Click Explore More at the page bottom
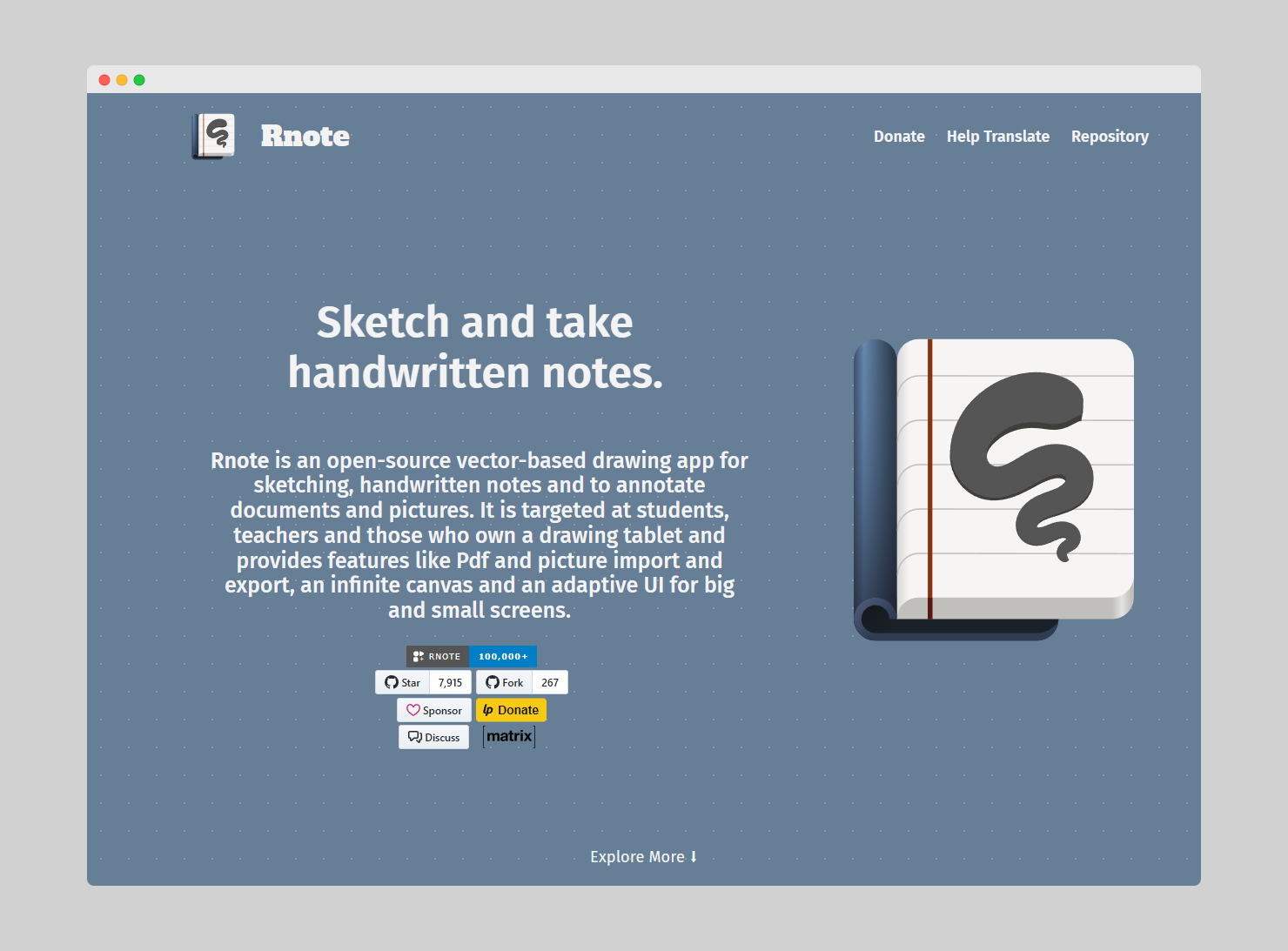Viewport: 1288px width, 951px height. (643, 857)
